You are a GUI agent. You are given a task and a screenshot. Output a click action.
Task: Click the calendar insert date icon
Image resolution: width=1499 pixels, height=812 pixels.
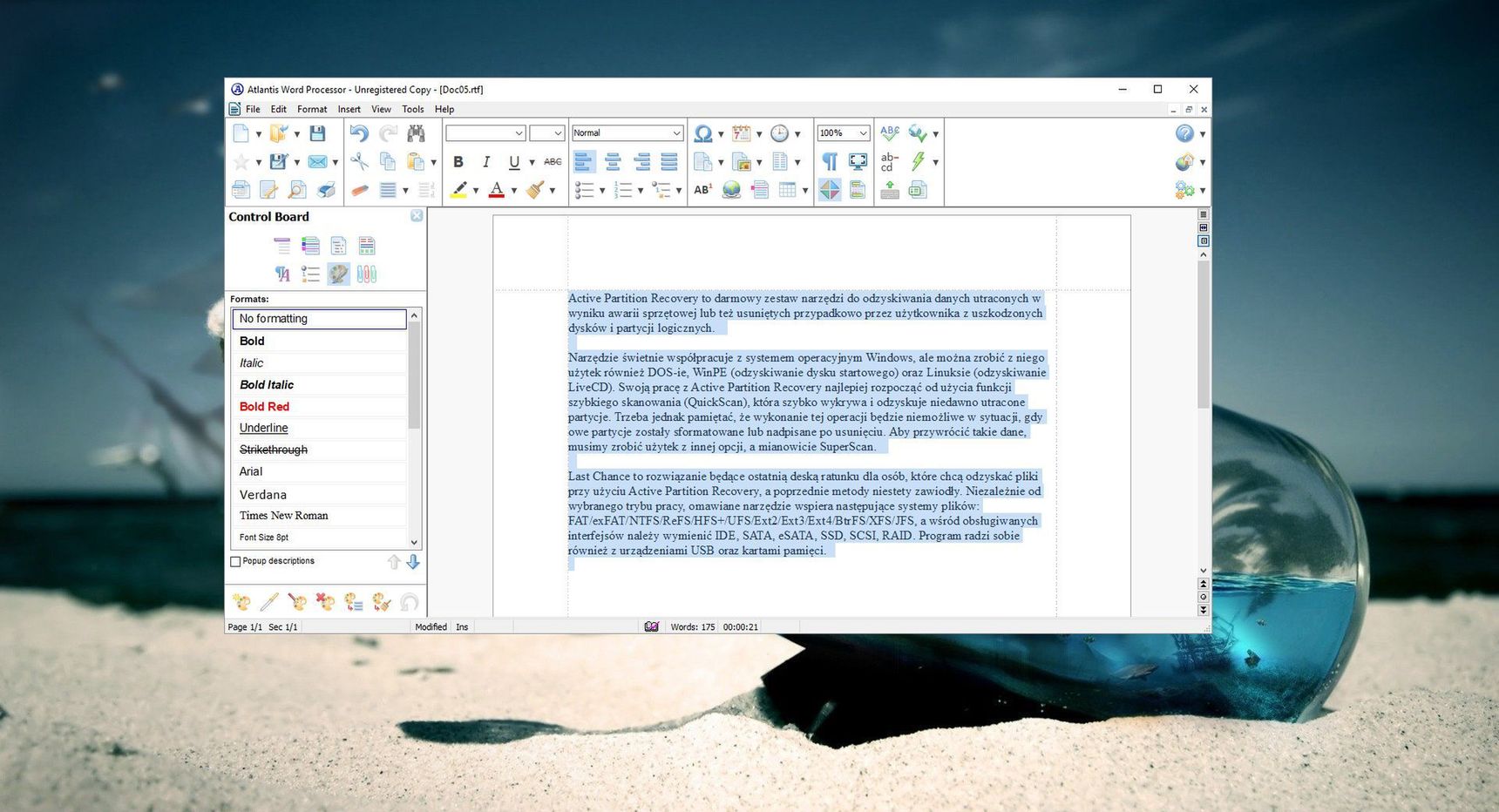(x=742, y=133)
